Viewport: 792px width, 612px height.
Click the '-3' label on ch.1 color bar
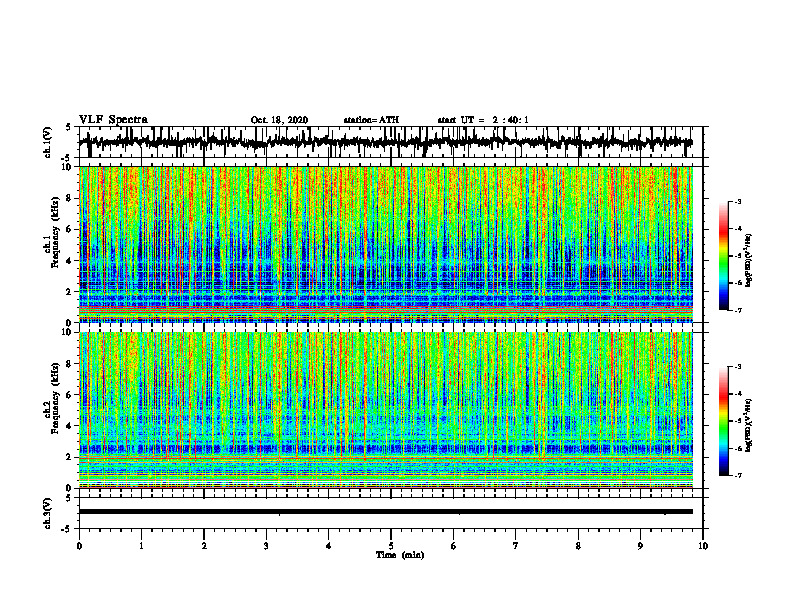(737, 202)
